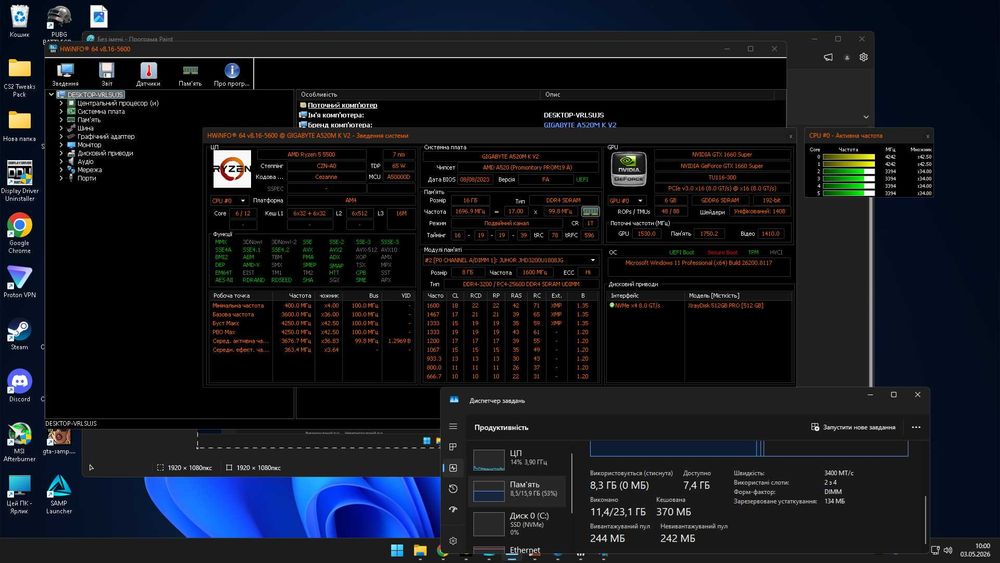The width and height of the screenshot is (1000, 563).
Task: Open Task Manager App history icon
Action: pos(453,488)
